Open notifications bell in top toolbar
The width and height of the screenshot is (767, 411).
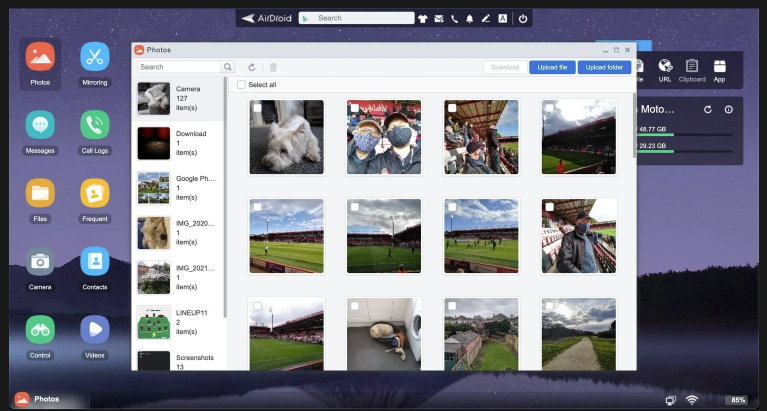(470, 18)
